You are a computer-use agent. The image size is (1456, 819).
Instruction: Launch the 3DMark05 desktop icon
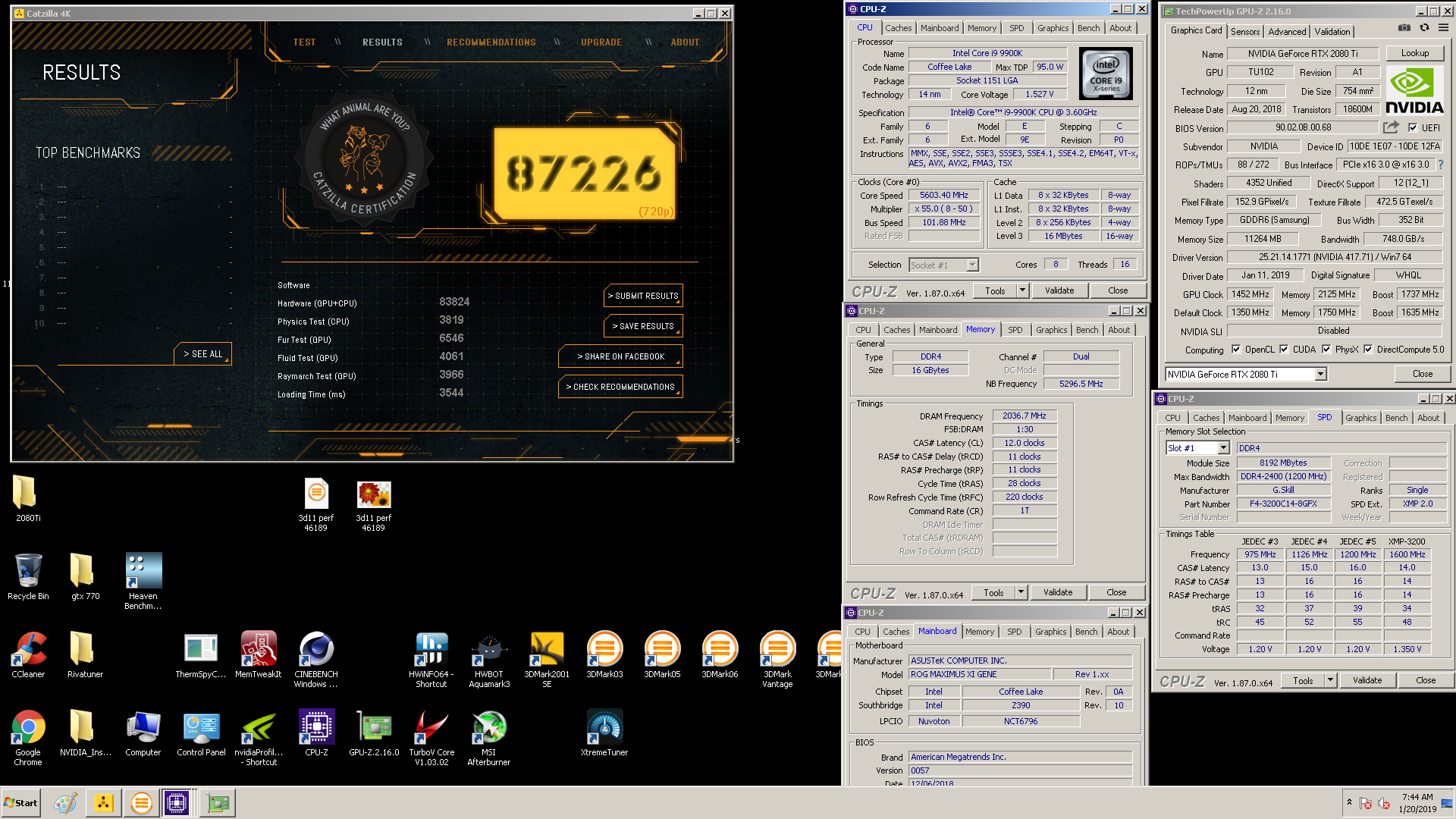pos(662,654)
